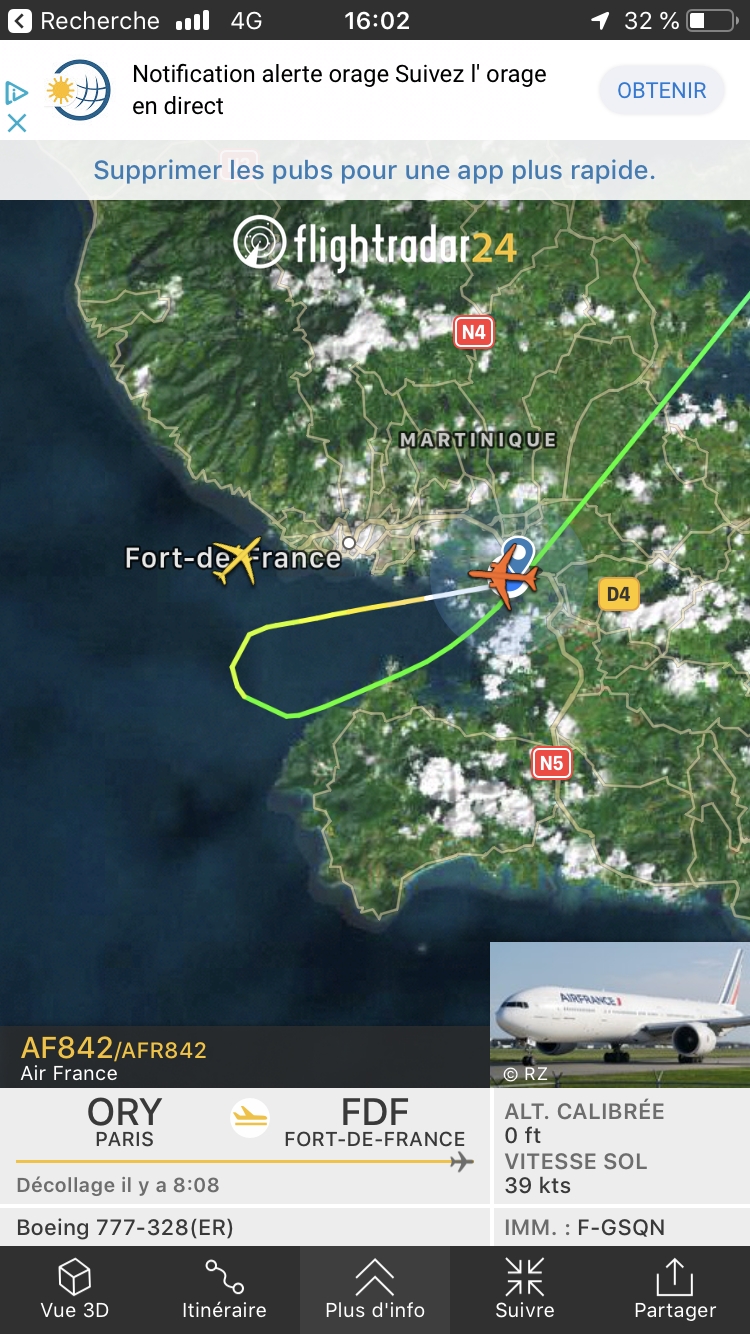
Task: Open Supprimer les pubs link
Action: (375, 170)
